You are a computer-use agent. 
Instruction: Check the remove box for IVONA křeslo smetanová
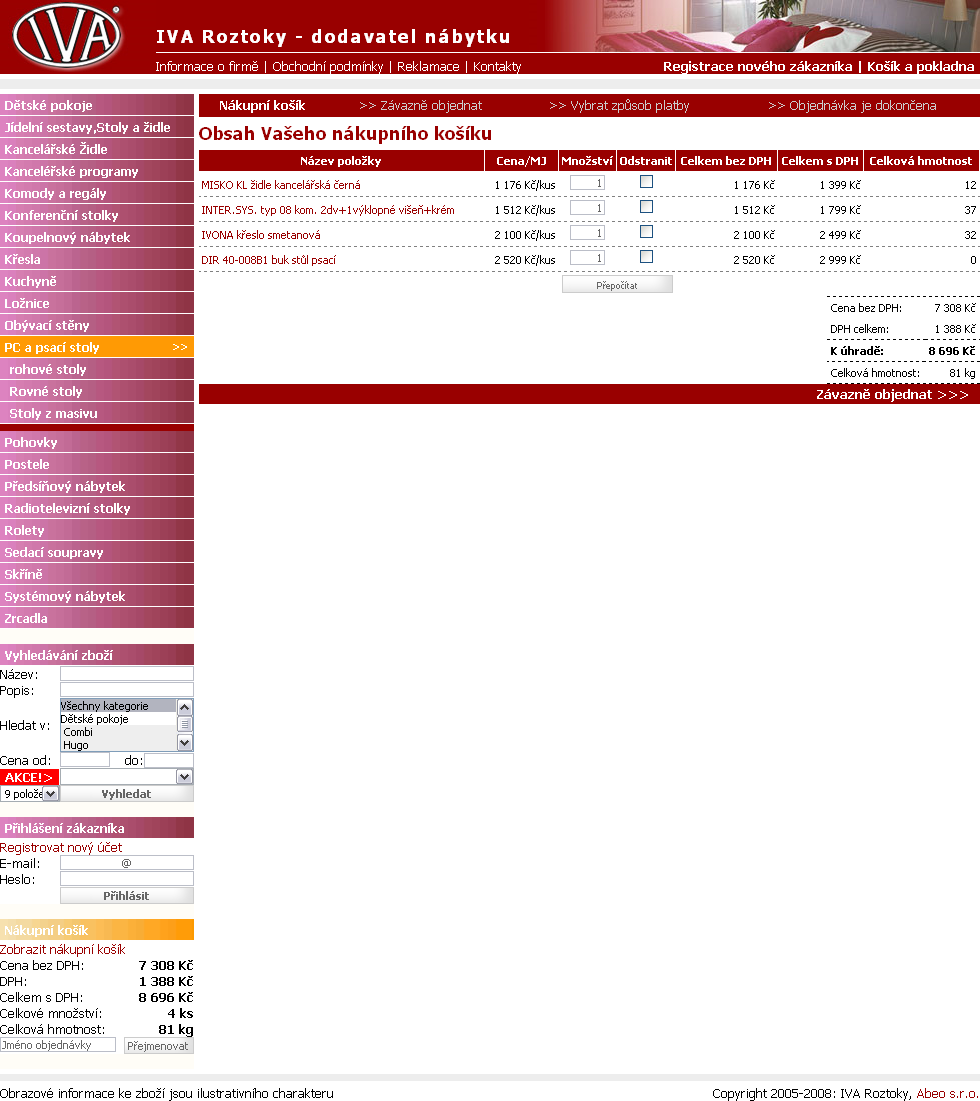tap(646, 232)
